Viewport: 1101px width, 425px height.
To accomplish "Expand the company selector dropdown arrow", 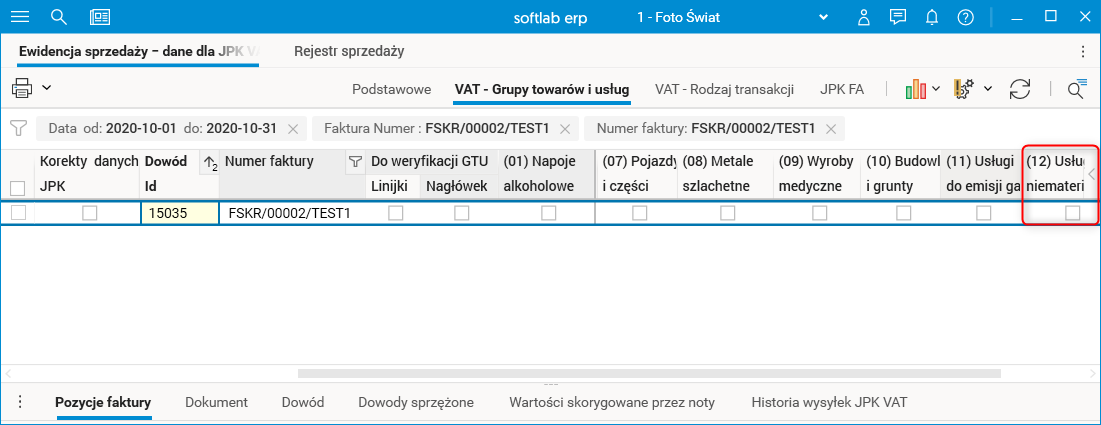I will click(x=823, y=17).
